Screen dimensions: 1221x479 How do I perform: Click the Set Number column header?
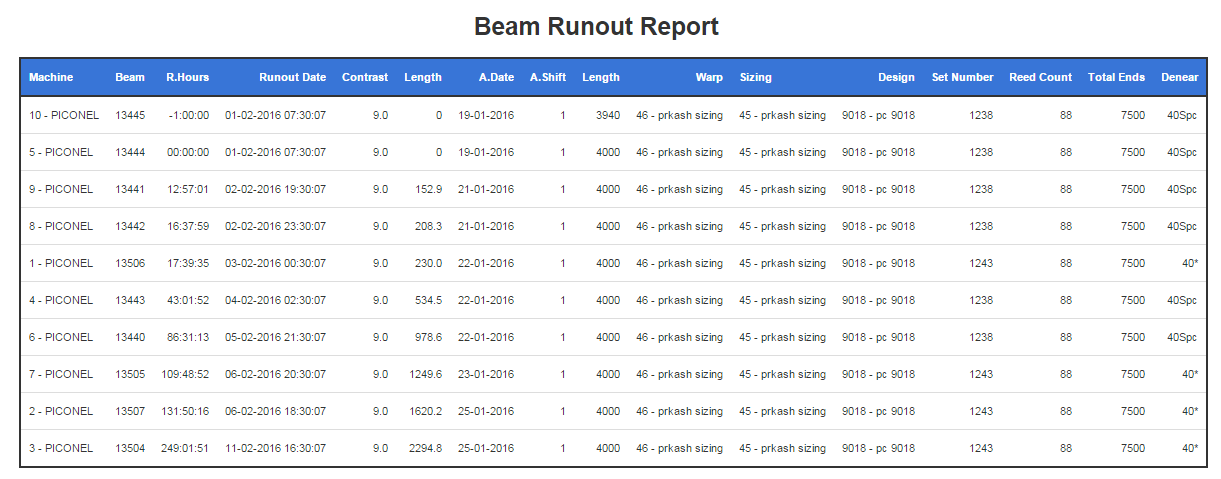click(x=963, y=77)
